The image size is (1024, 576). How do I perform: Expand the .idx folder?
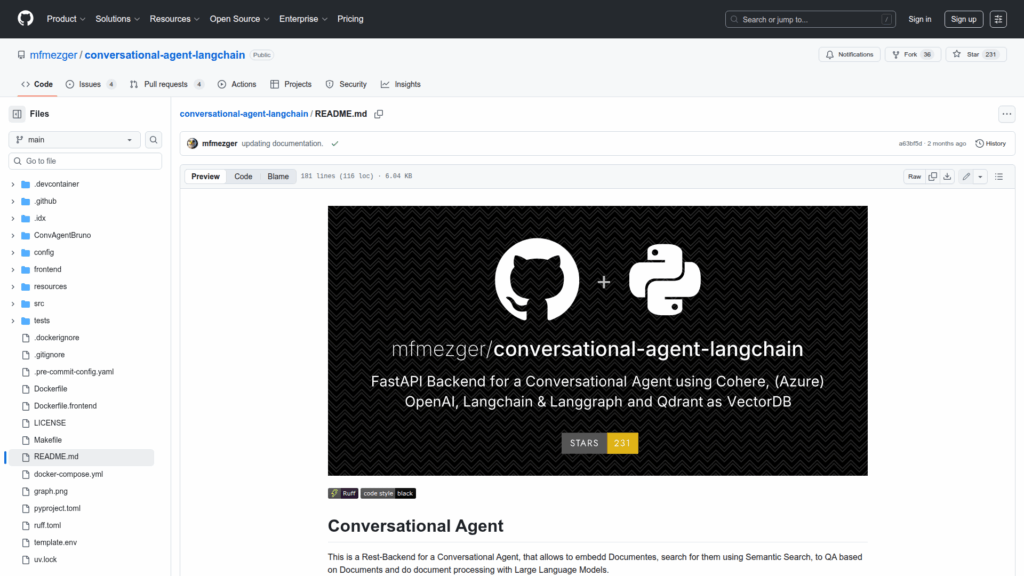click(x=13, y=218)
